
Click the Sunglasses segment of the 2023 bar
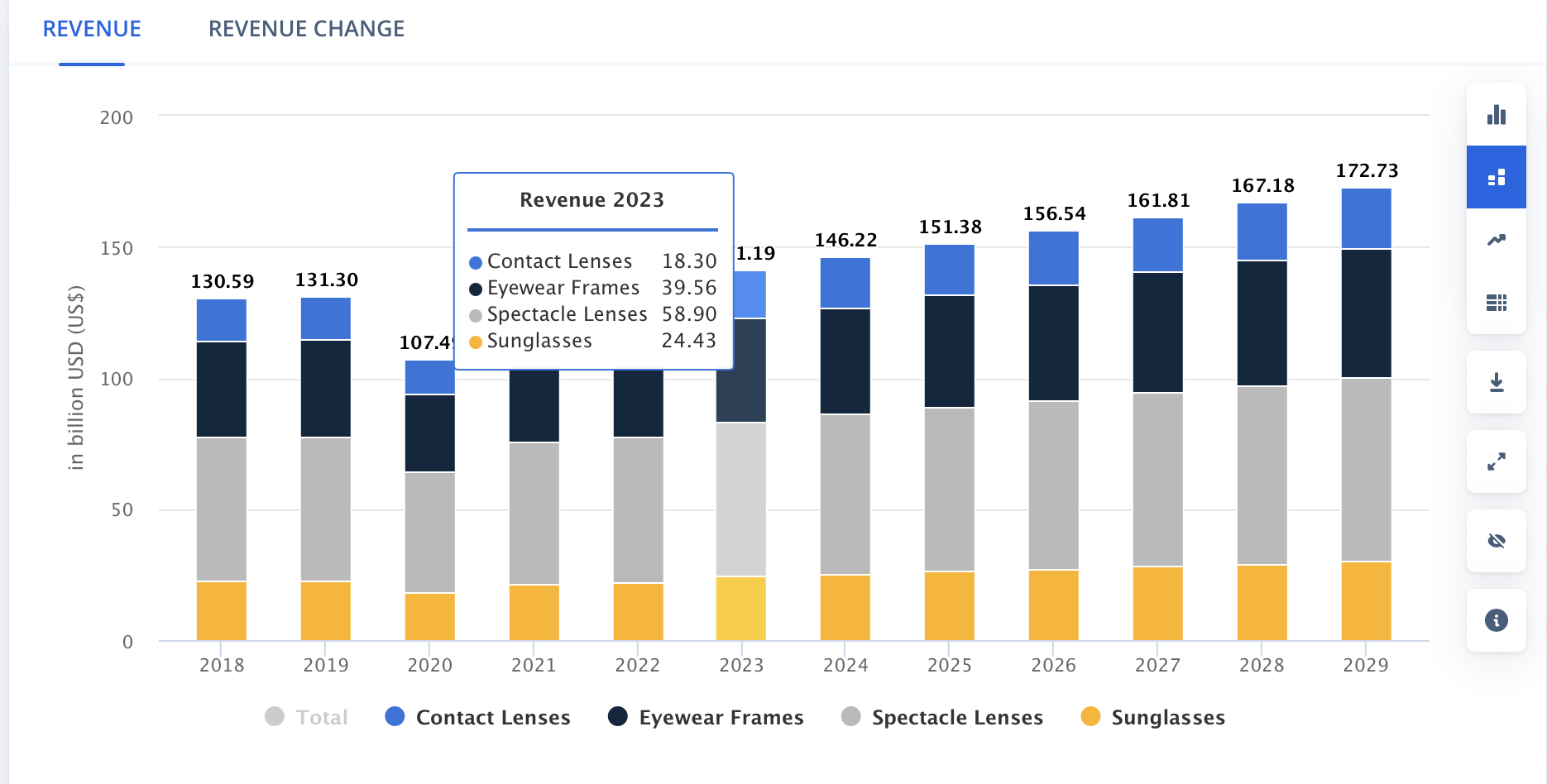coord(741,609)
